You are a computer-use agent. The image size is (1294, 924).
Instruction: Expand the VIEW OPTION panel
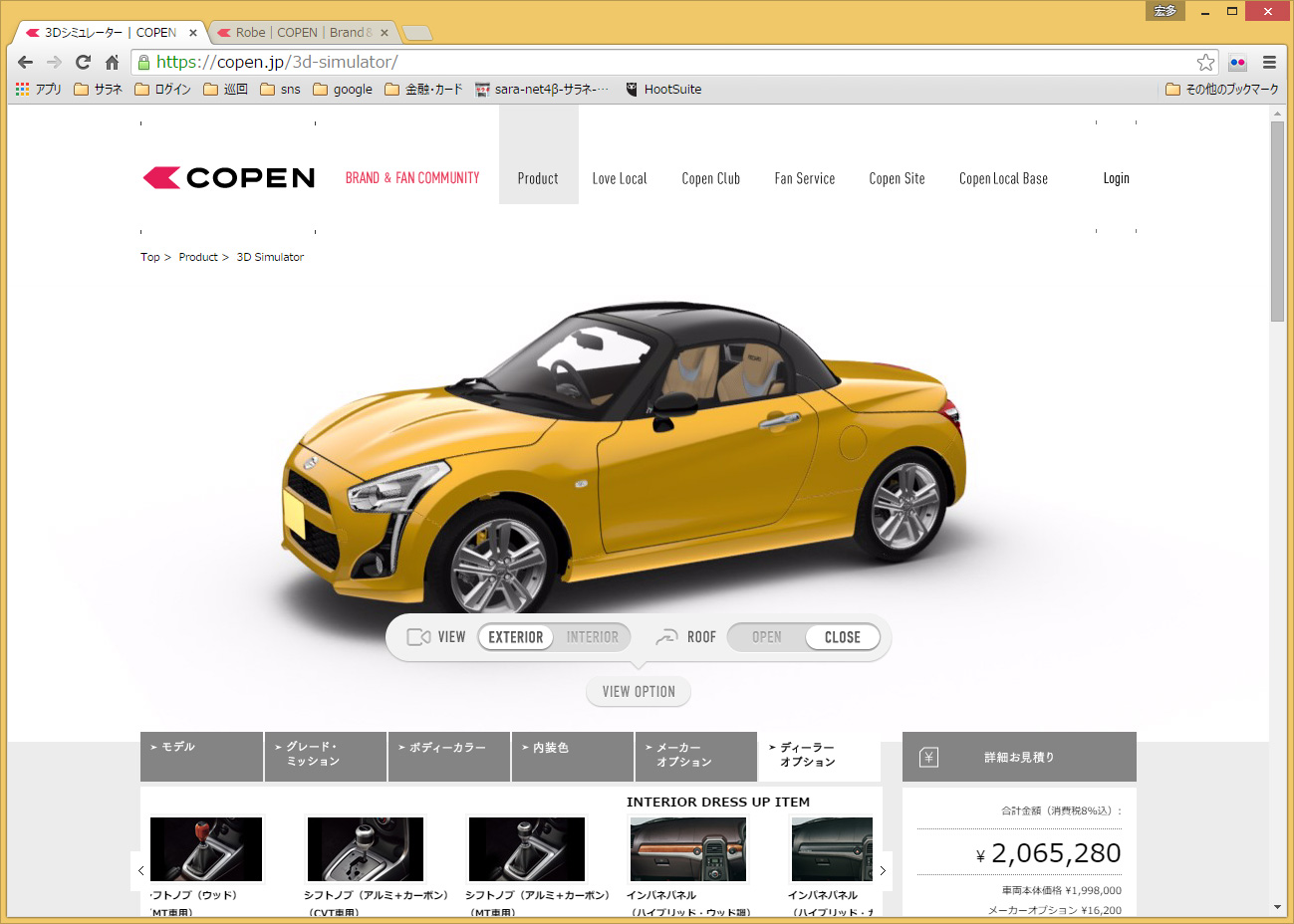(639, 692)
